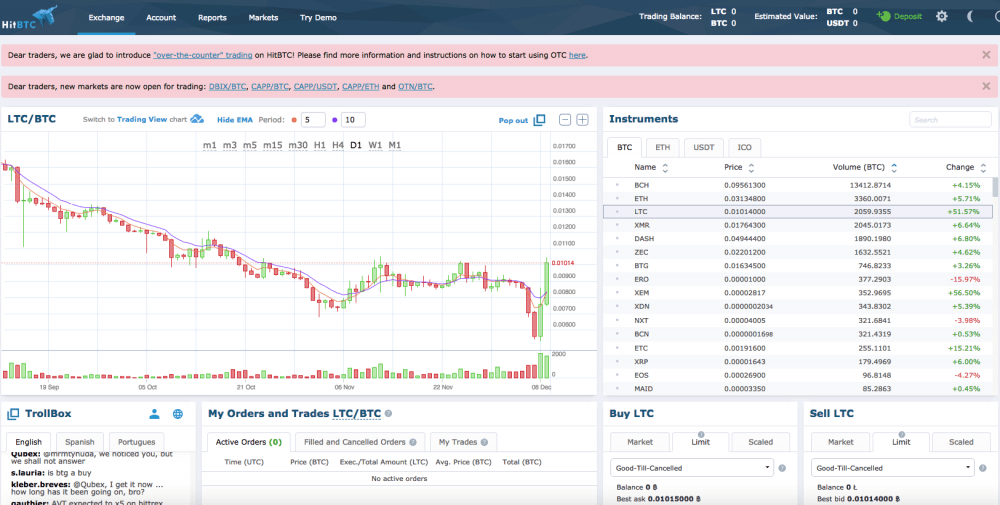Viewport: 1000px width, 505px height.
Task: Switch to ETH instruments tab
Action: [663, 147]
